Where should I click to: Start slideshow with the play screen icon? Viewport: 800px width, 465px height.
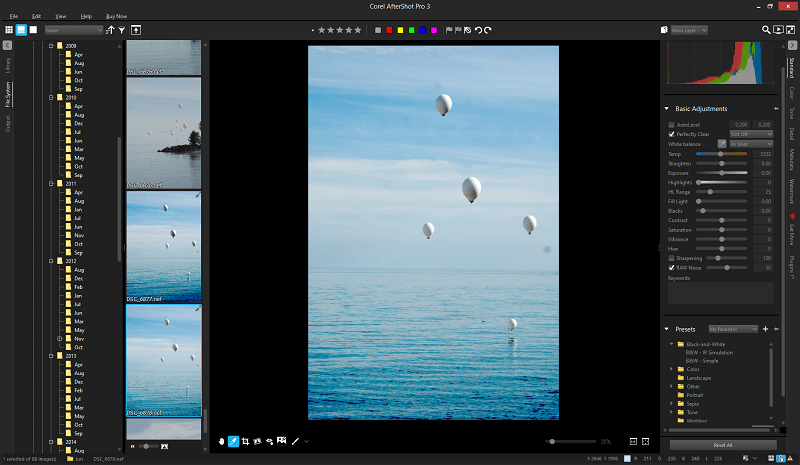[778, 30]
